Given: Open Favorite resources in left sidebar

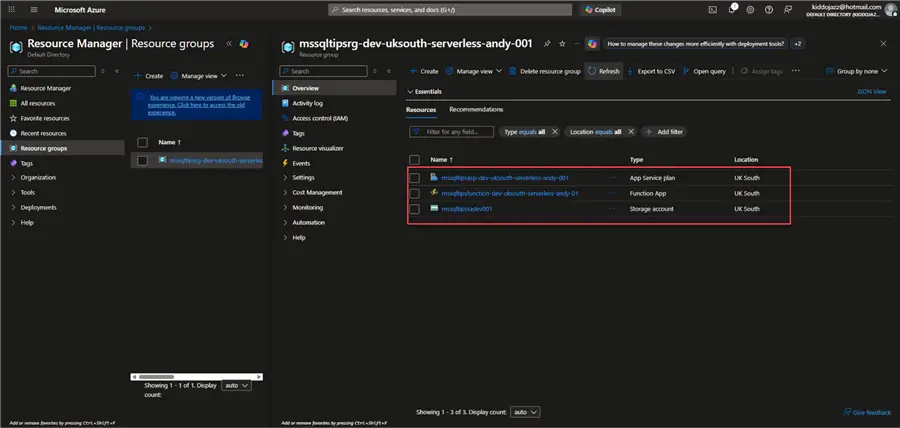Looking at the screenshot, I should (45, 118).
